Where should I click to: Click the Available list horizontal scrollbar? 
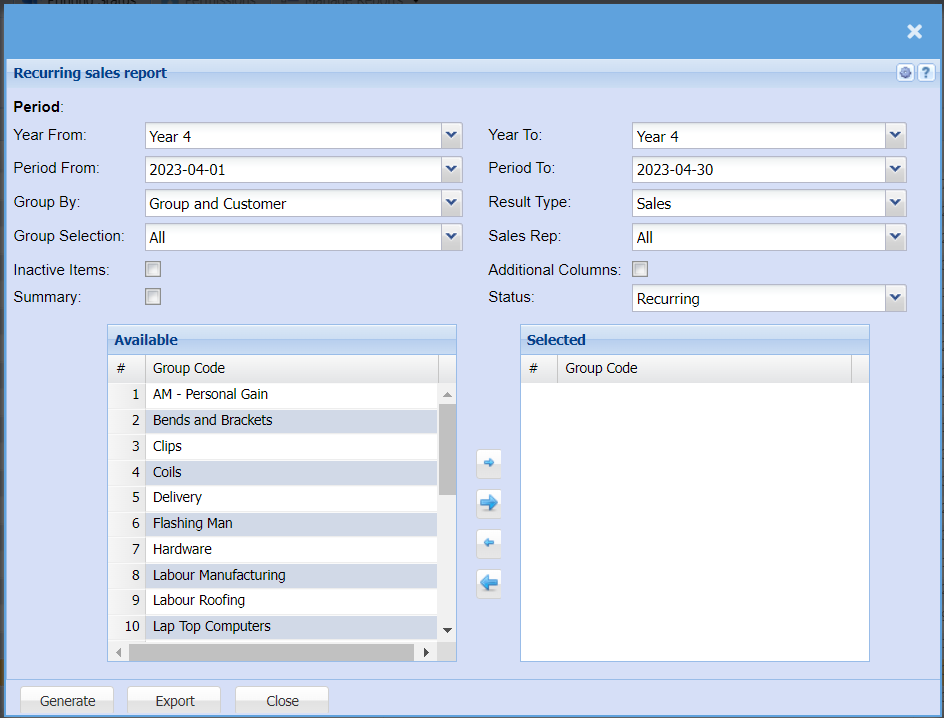pyautogui.click(x=270, y=652)
